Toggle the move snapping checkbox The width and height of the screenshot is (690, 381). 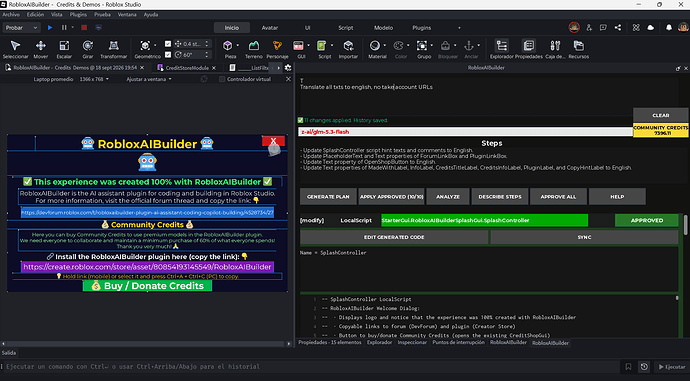point(168,44)
